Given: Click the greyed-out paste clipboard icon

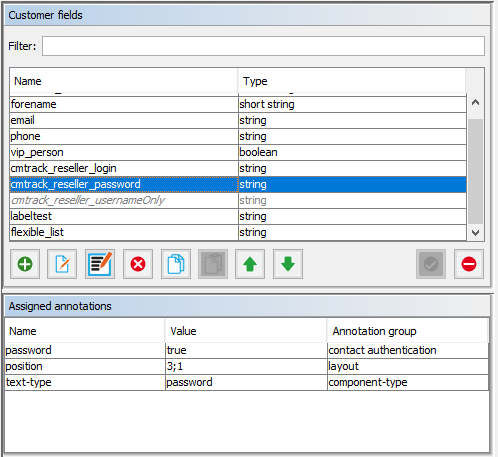Looking at the screenshot, I should tap(213, 264).
